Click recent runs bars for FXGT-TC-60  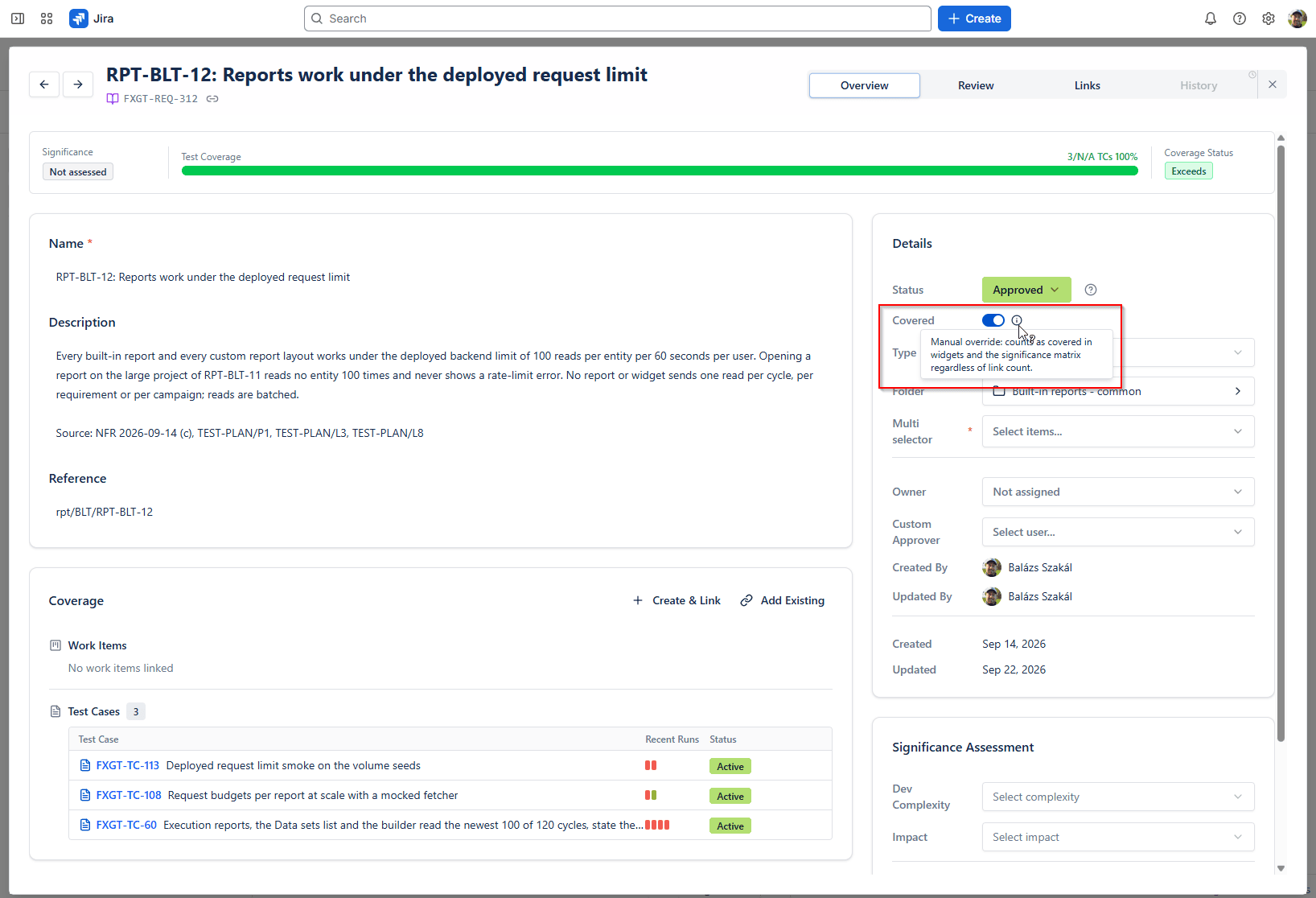(657, 825)
